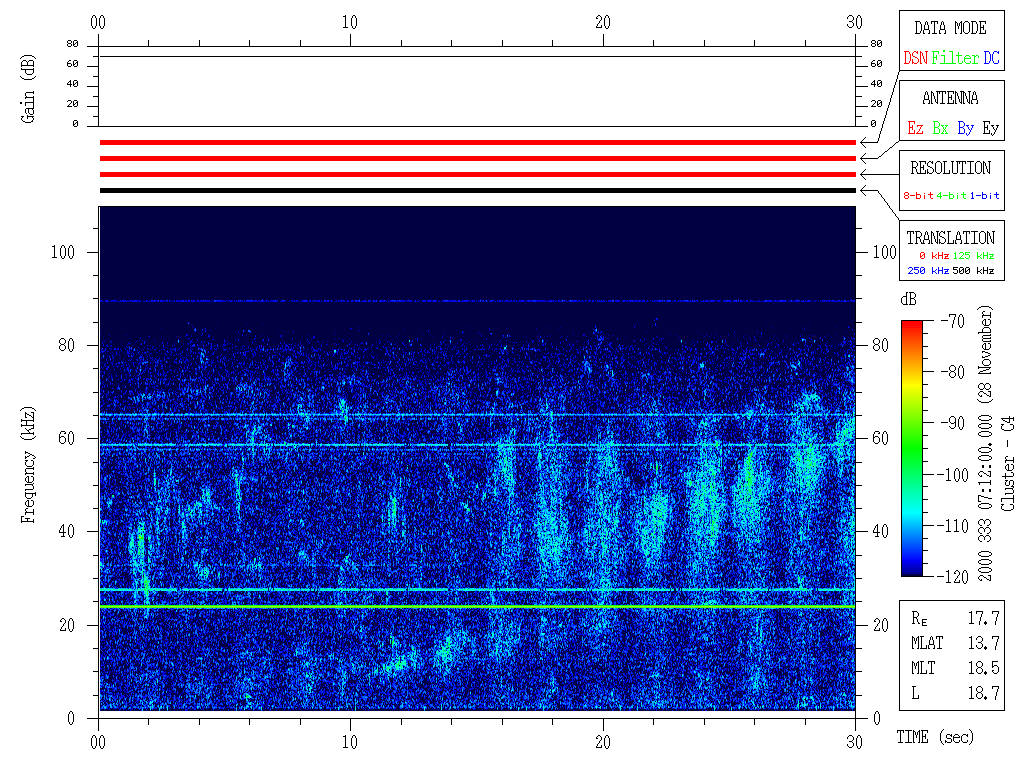Select the red Ez antenna label
The width and height of the screenshot is (1024, 768).
(x=915, y=129)
